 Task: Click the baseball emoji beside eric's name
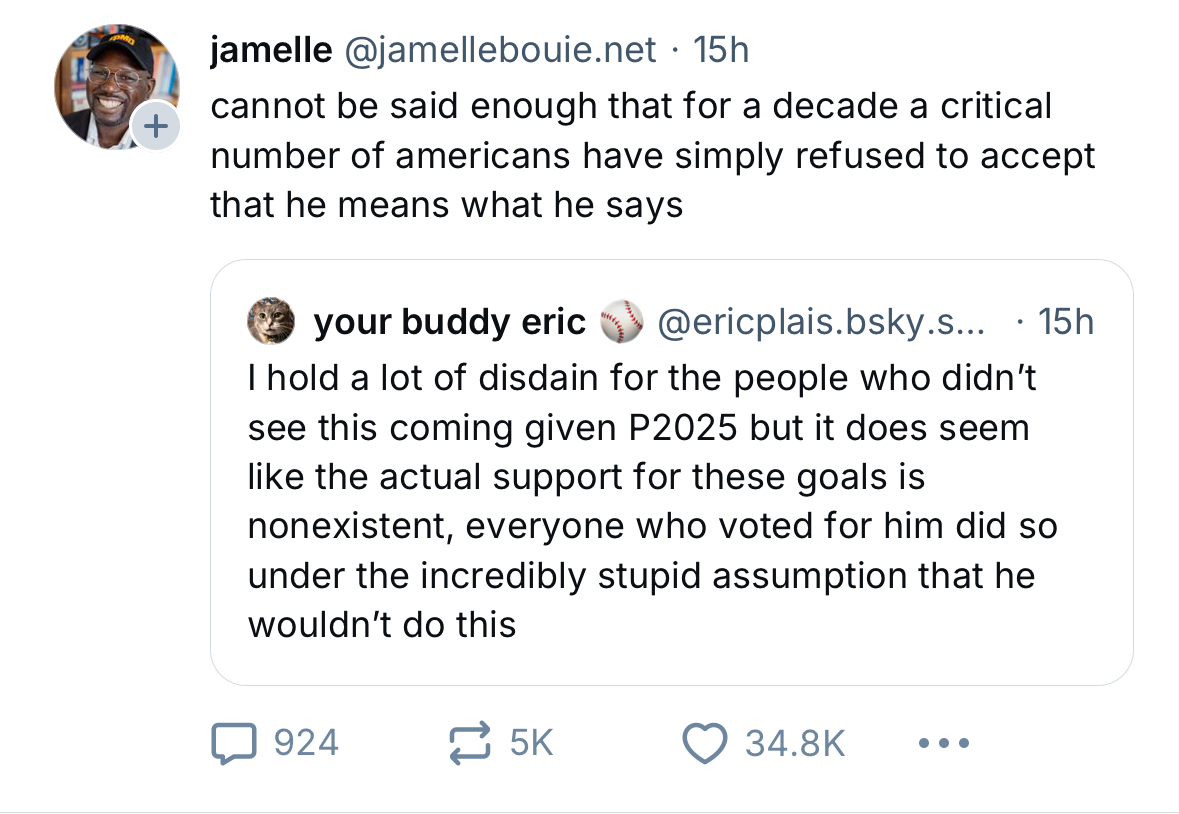620,322
